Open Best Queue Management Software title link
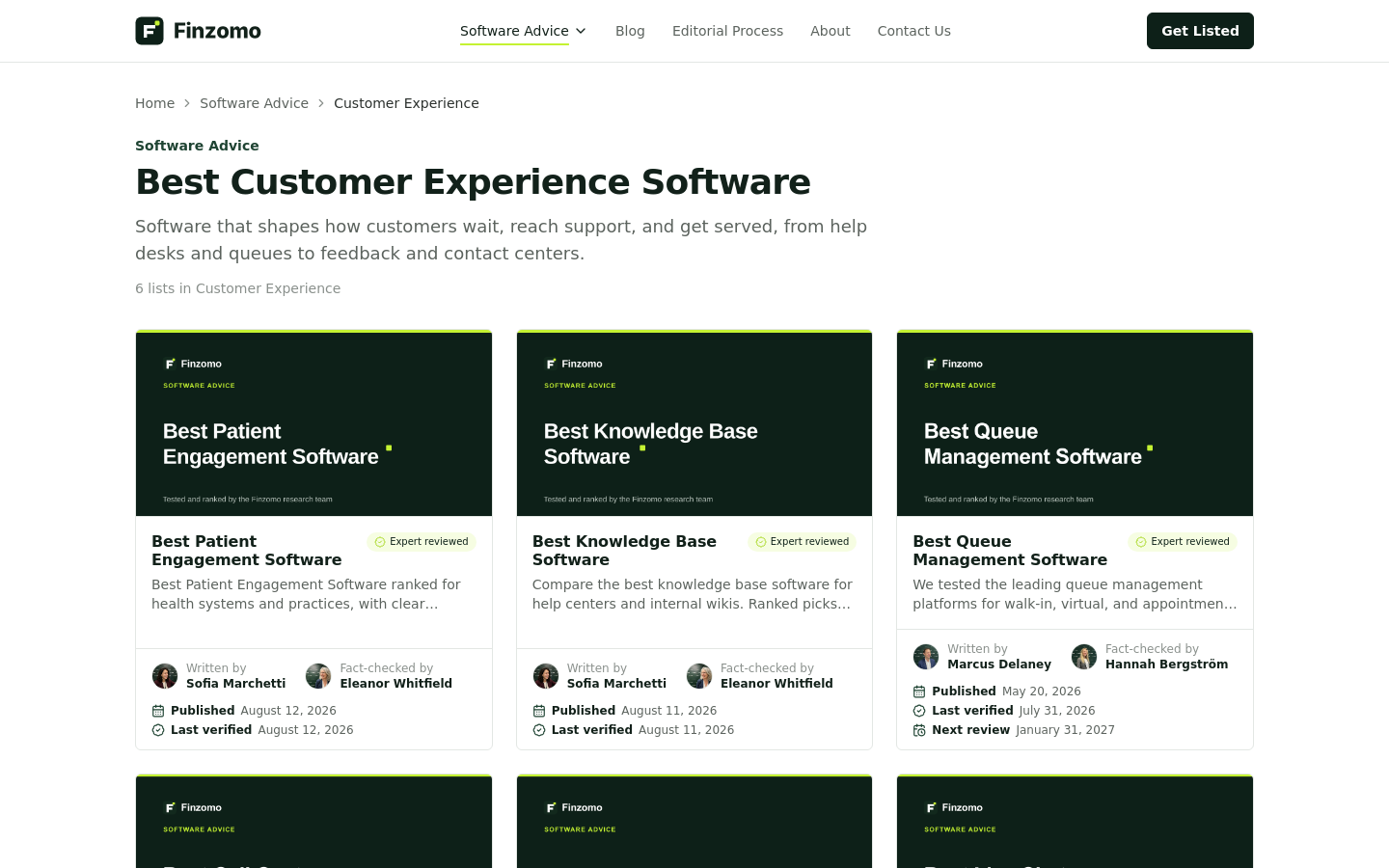Image resolution: width=1389 pixels, height=868 pixels. [1010, 551]
